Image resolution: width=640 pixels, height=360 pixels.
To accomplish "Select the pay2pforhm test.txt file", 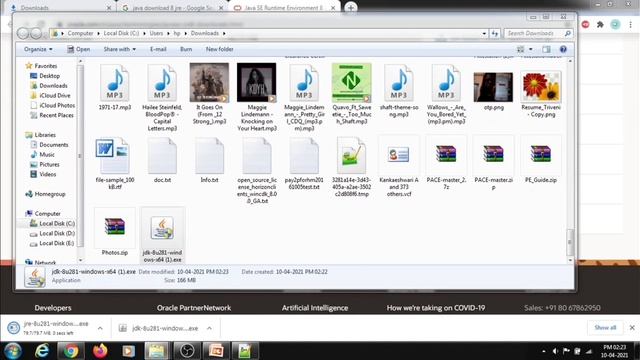I will [304, 156].
